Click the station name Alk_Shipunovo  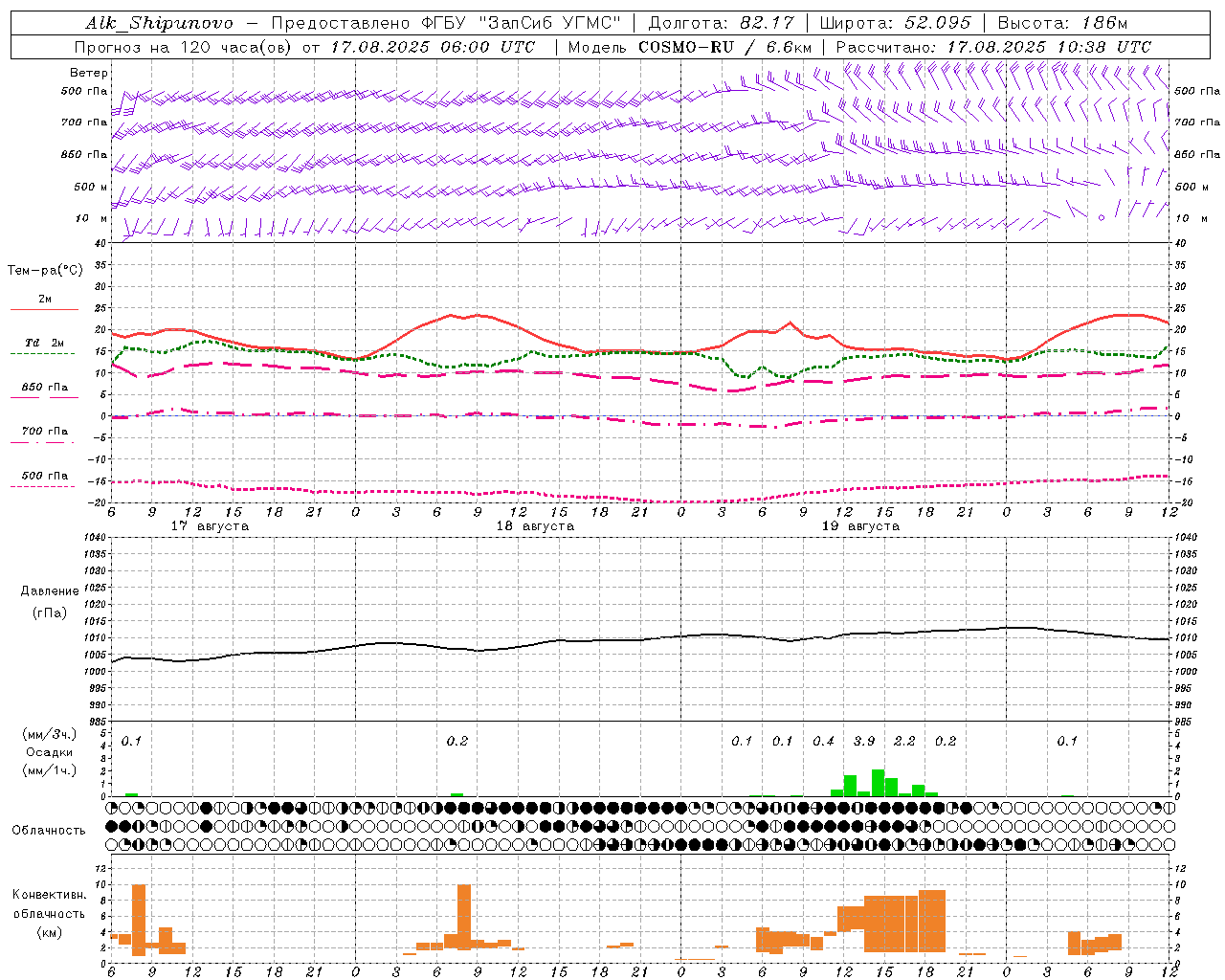159,23
